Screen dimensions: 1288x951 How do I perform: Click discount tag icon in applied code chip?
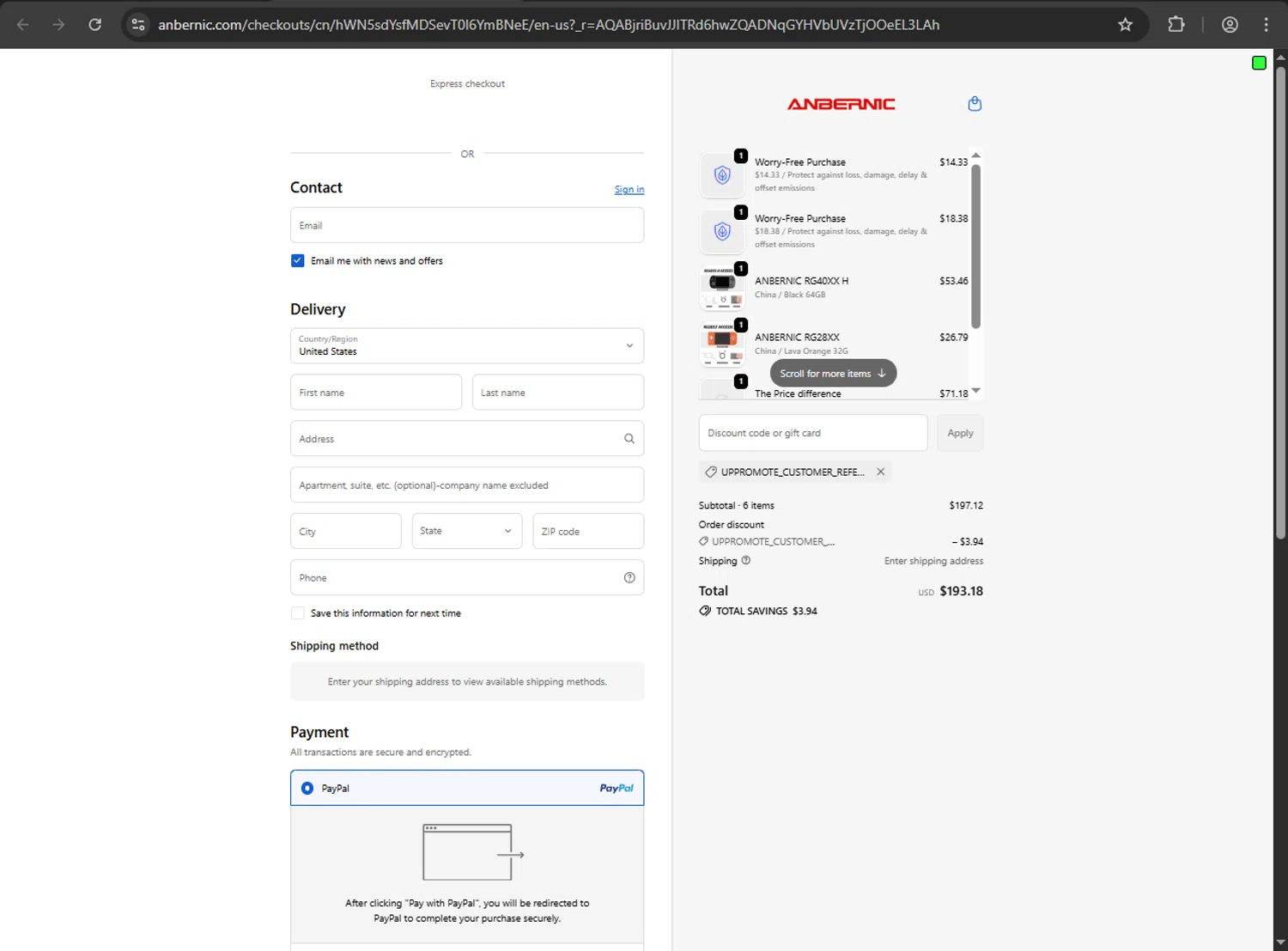pyautogui.click(x=710, y=472)
